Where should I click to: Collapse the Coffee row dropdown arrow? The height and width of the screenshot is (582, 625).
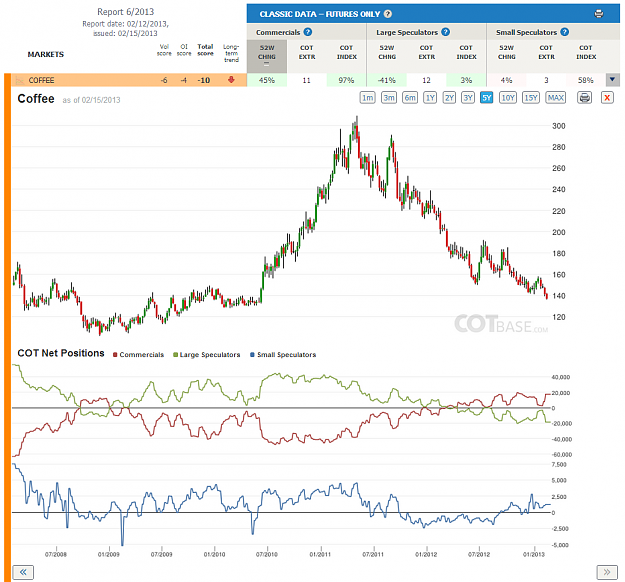click(x=613, y=80)
